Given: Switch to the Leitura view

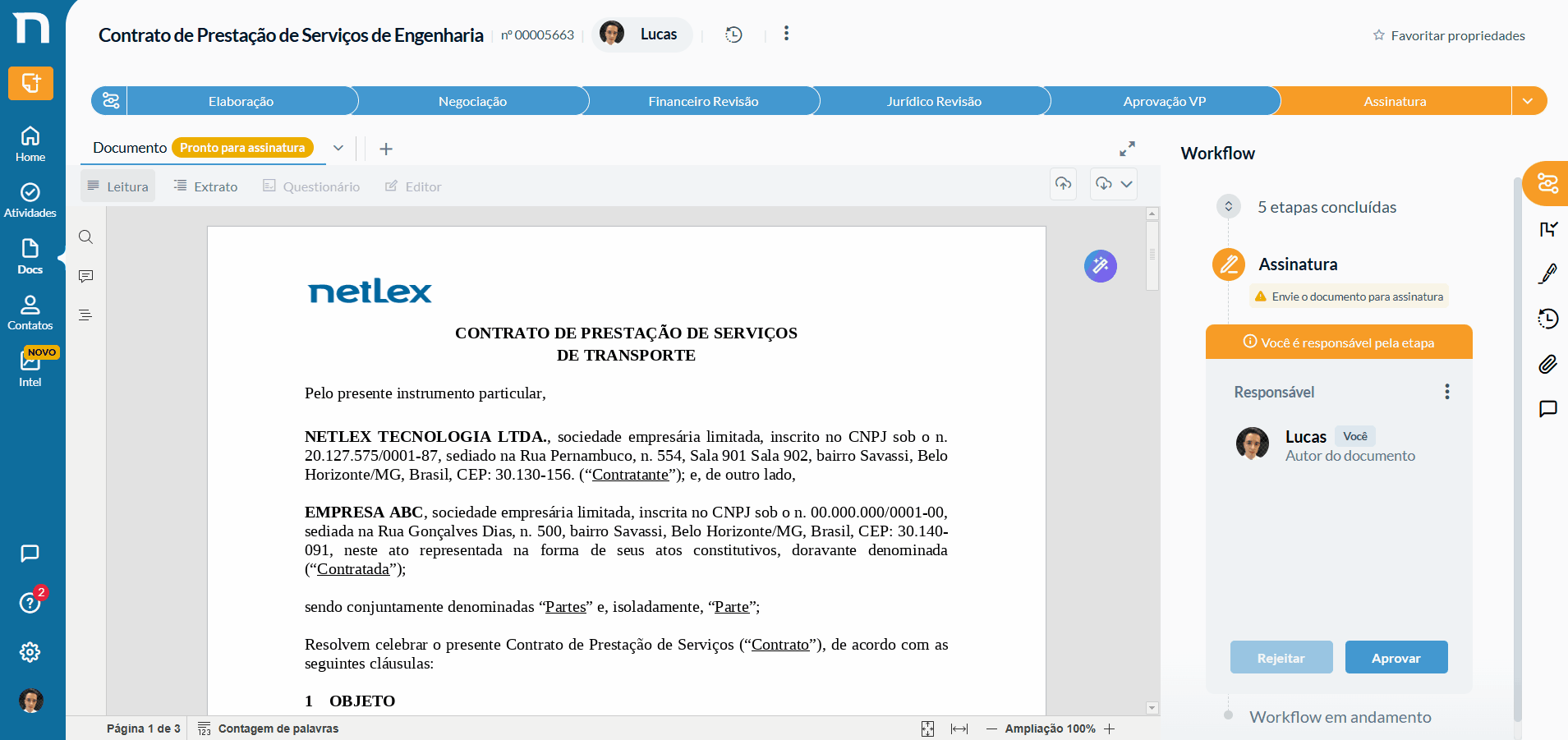Looking at the screenshot, I should pyautogui.click(x=118, y=186).
